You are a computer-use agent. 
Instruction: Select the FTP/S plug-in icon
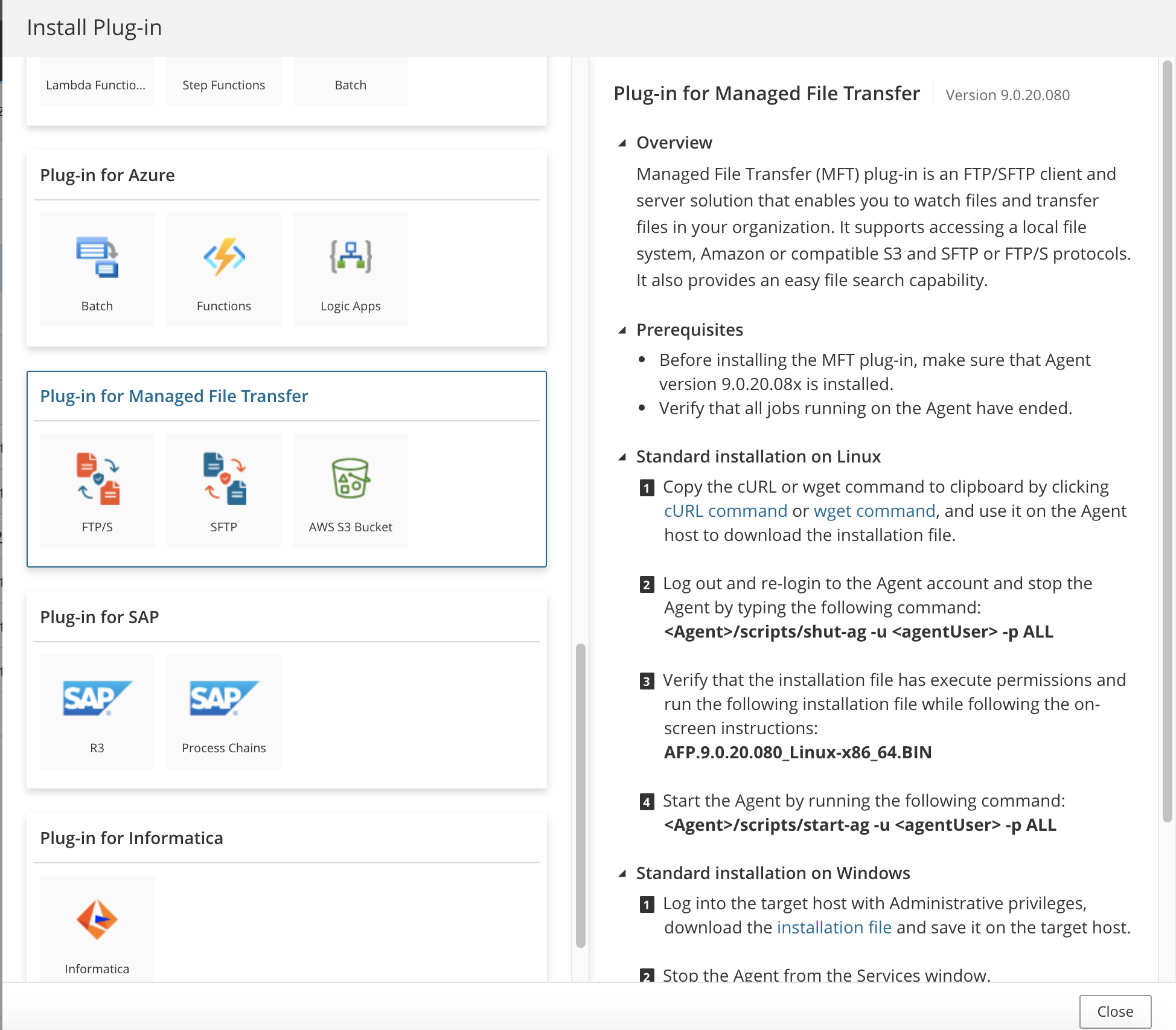point(97,489)
